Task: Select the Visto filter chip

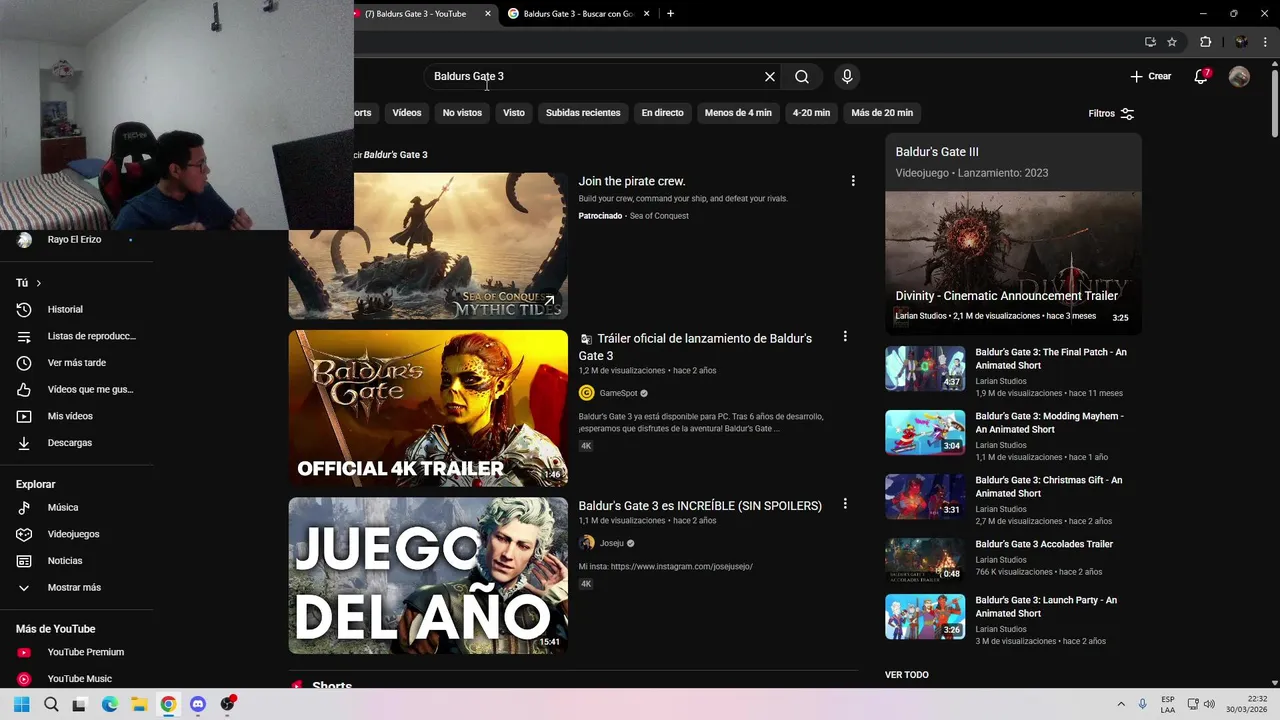Action: [514, 113]
